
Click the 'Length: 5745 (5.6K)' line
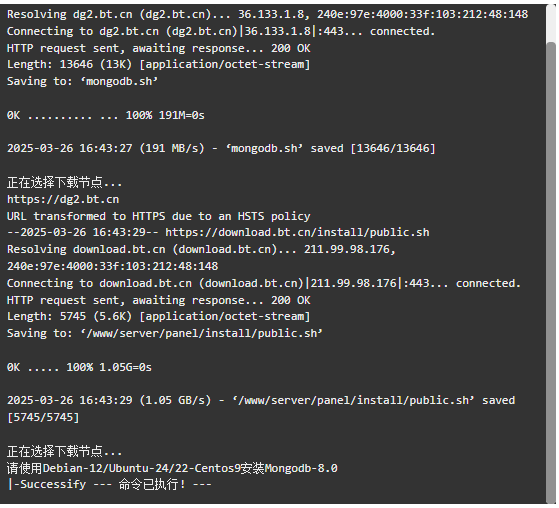(159, 317)
